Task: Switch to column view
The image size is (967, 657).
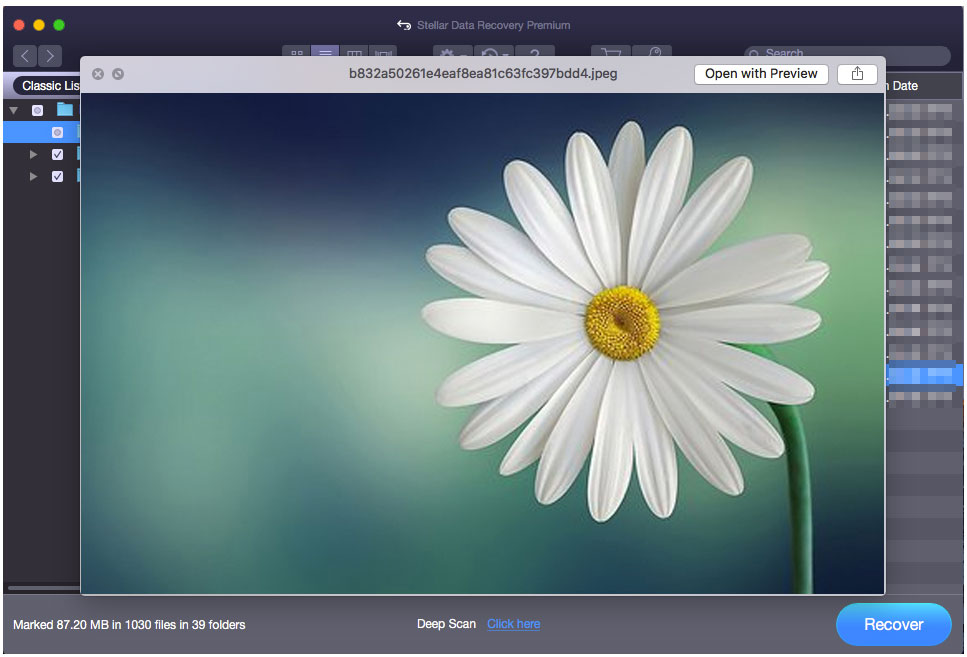Action: pos(354,52)
